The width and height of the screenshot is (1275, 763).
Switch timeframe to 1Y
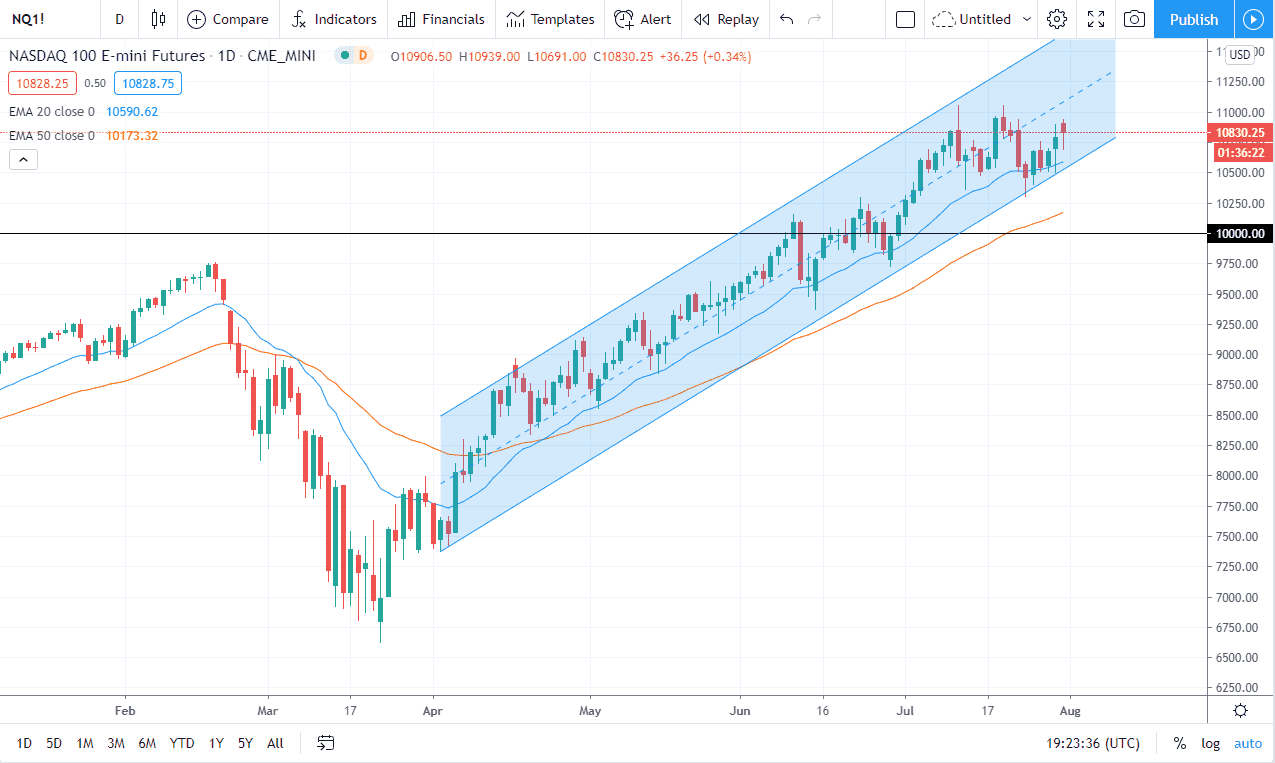[215, 743]
